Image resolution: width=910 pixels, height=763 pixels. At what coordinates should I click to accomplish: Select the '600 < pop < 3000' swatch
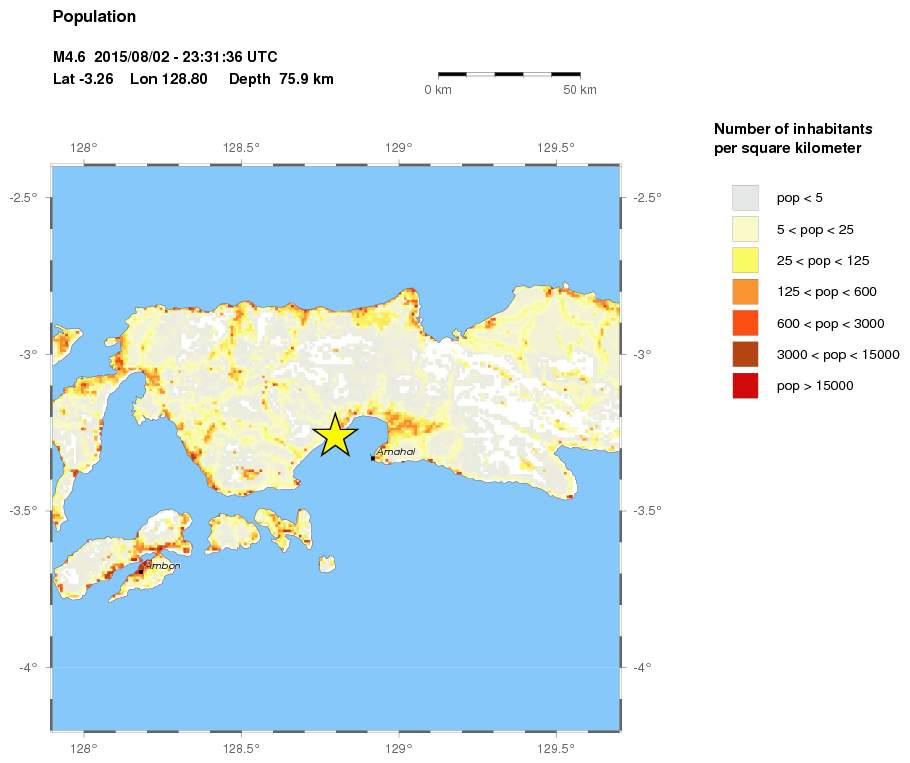click(745, 323)
